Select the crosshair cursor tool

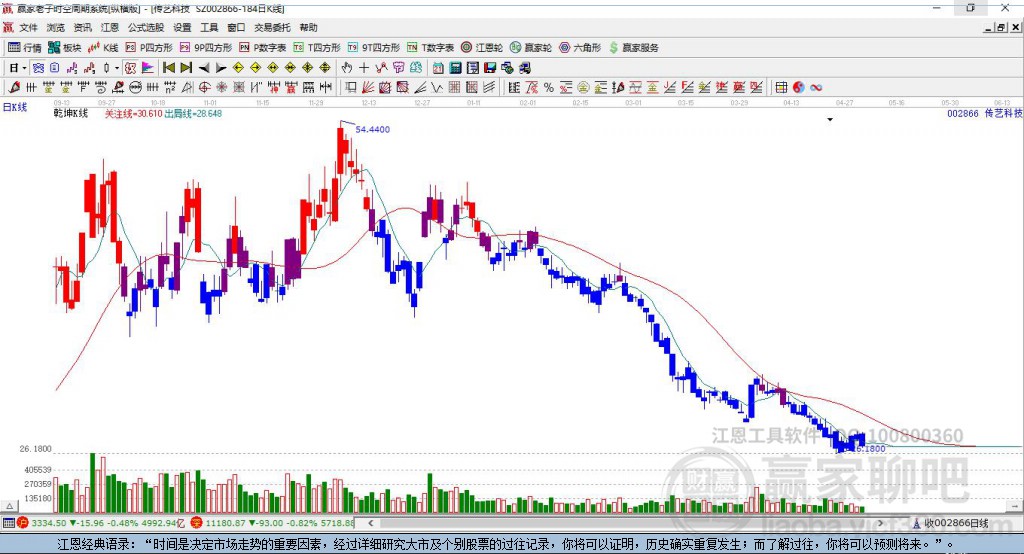(364, 68)
